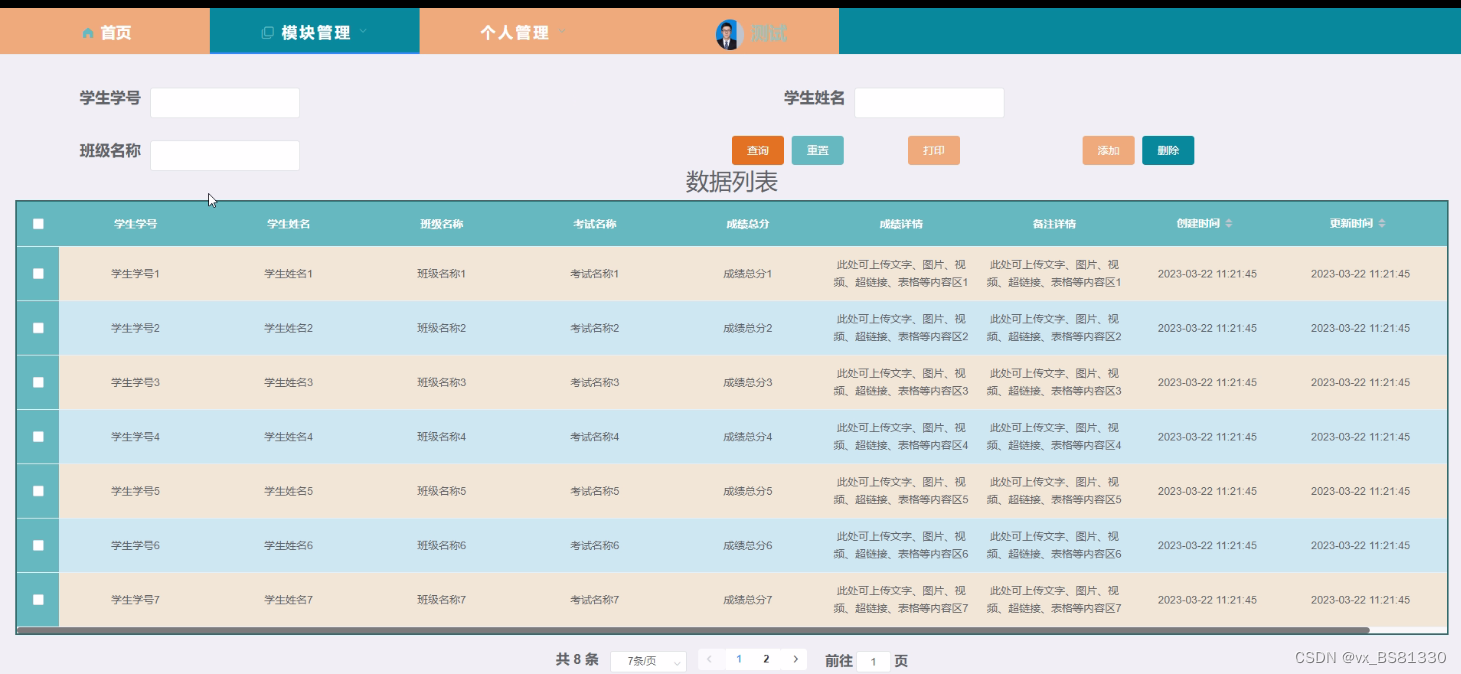Click the 重置 reset button
Image resolution: width=1461 pixels, height=674 pixels.
[818, 150]
